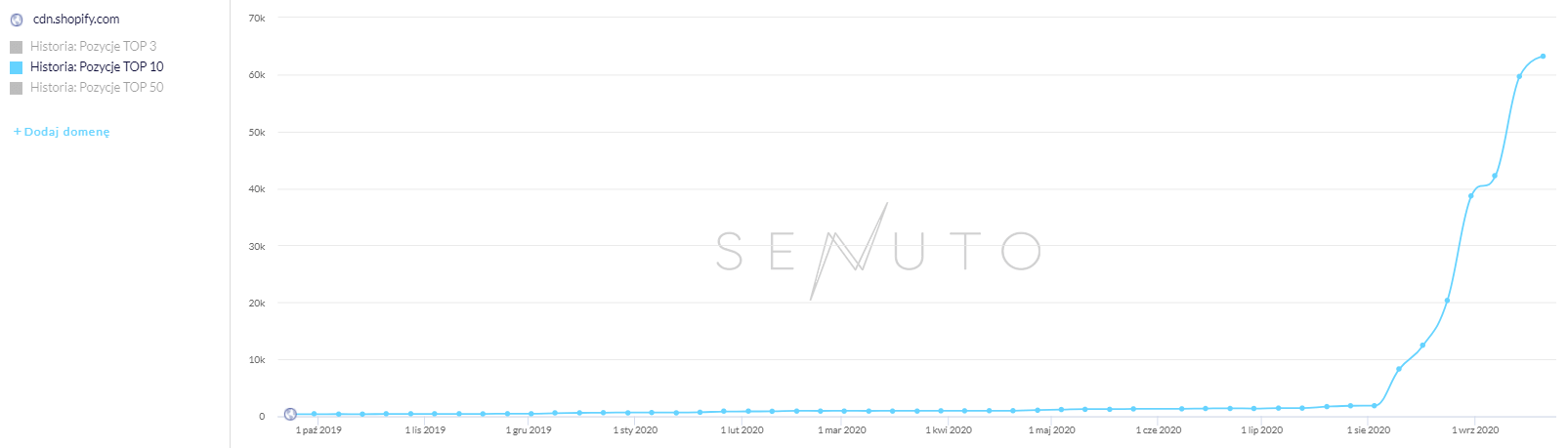The image size is (1568, 448).
Task: Click the 1 paź 2019 axis label
Action: click(318, 429)
